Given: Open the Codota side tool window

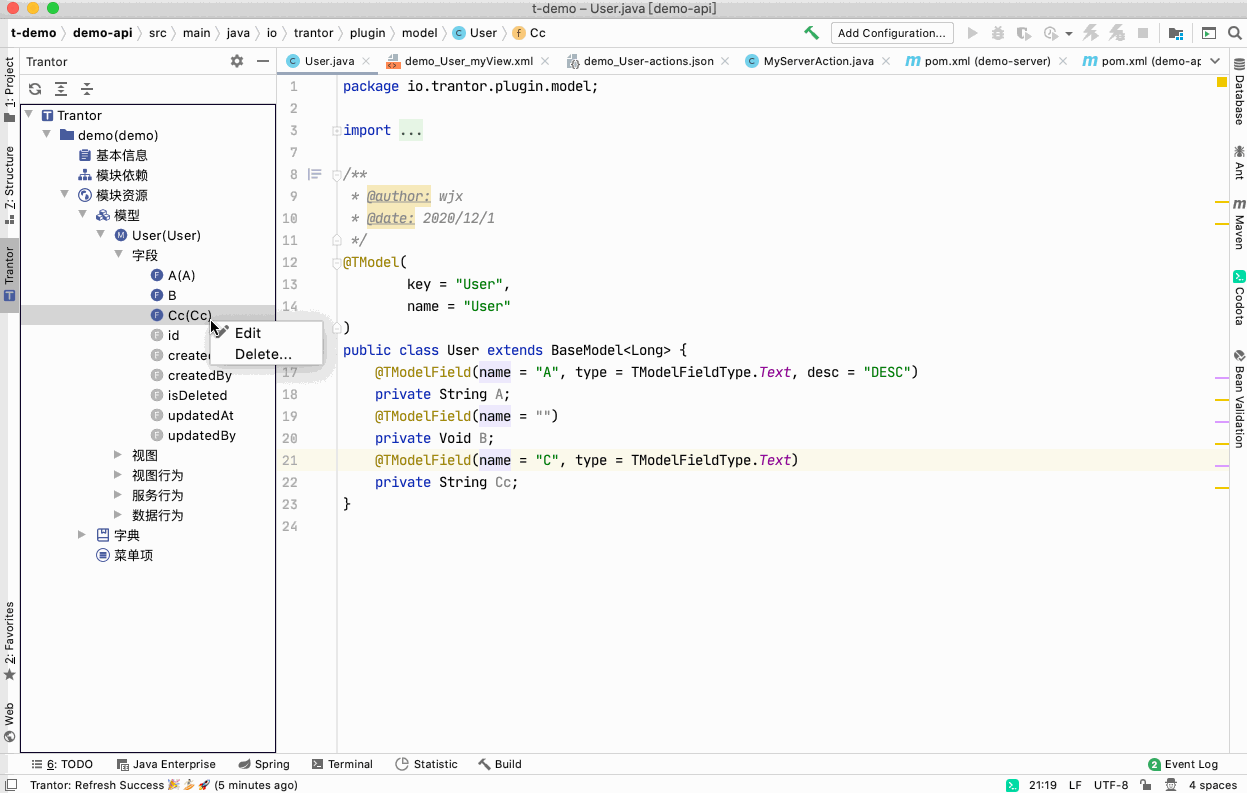Looking at the screenshot, I should click(x=1239, y=297).
